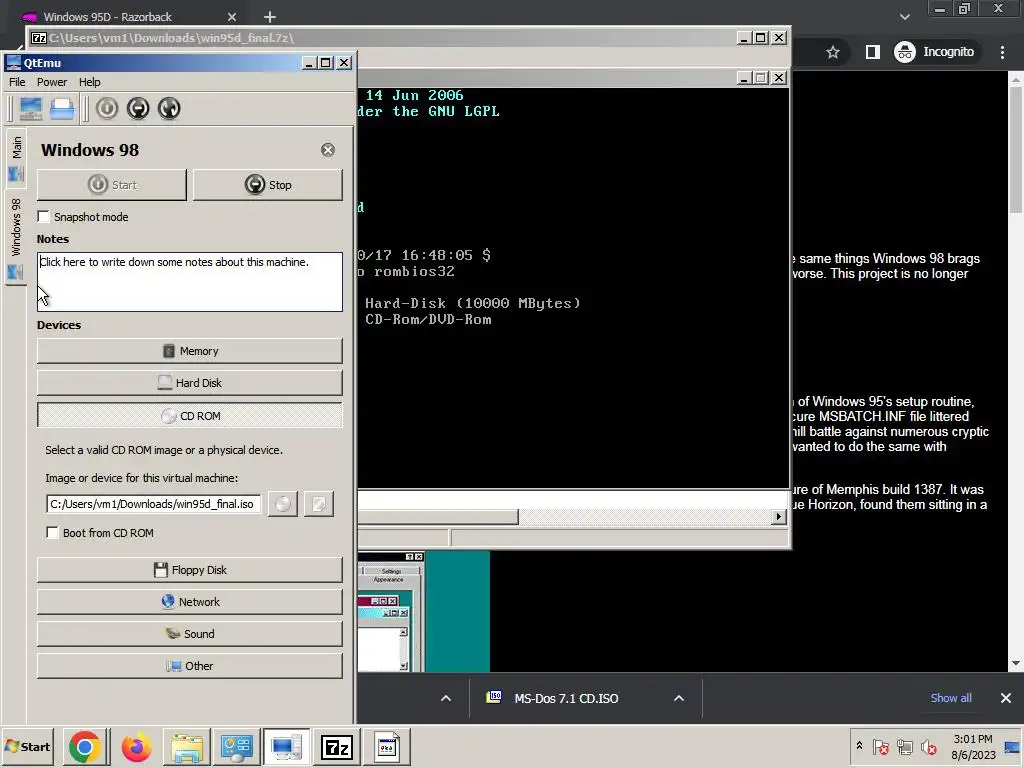Expand the Hard Disk device section
This screenshot has width=1024, height=768.
(189, 383)
